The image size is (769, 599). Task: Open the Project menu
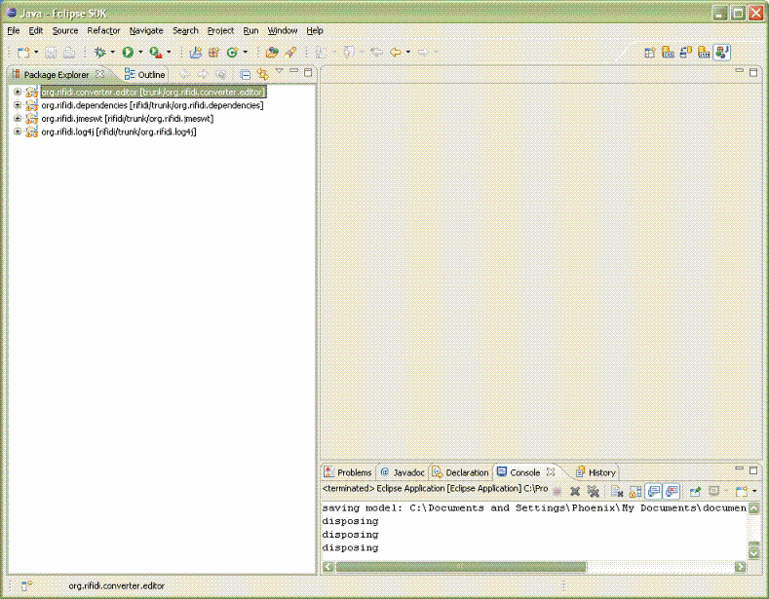coord(220,30)
